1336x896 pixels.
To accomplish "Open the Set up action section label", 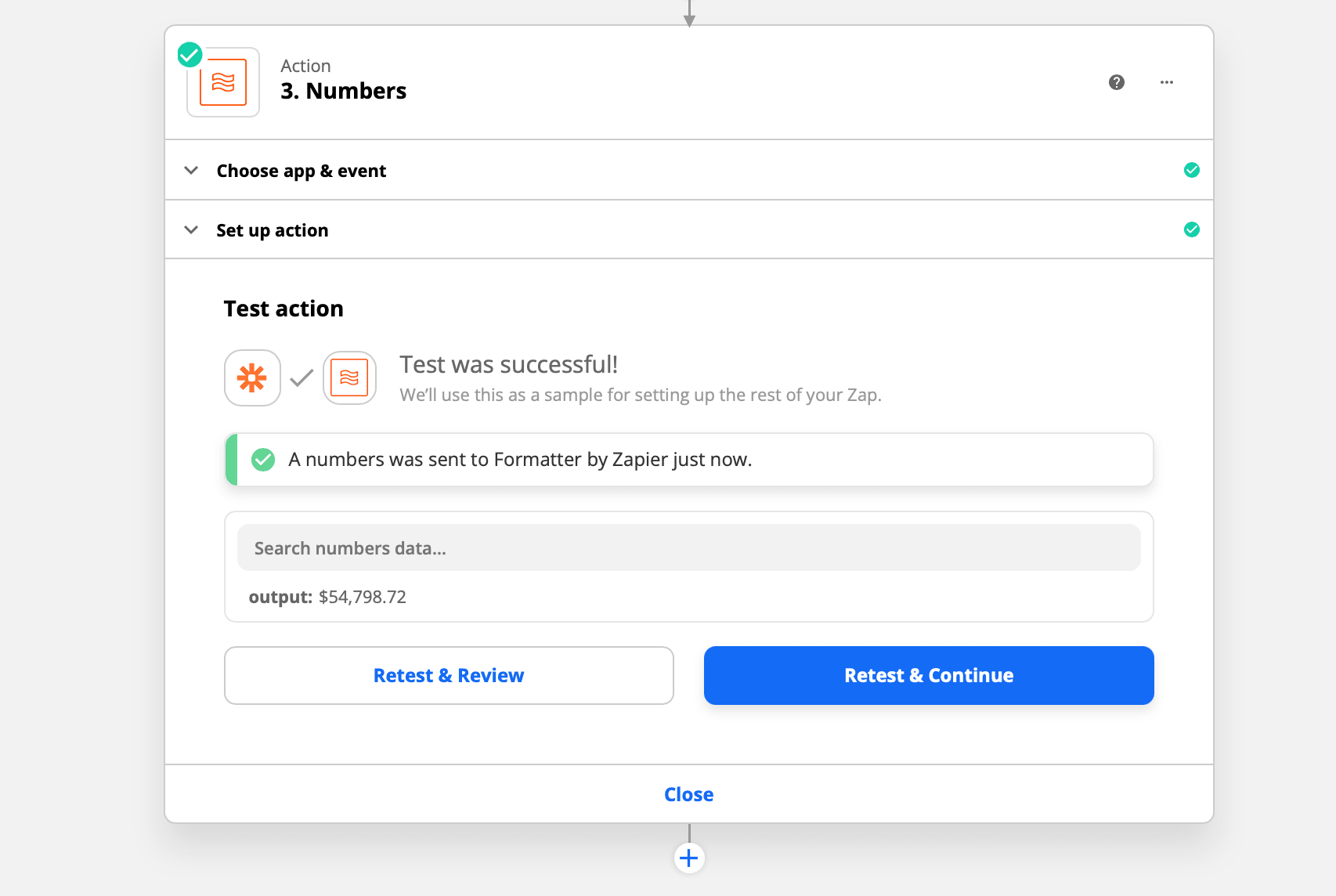I will (272, 230).
